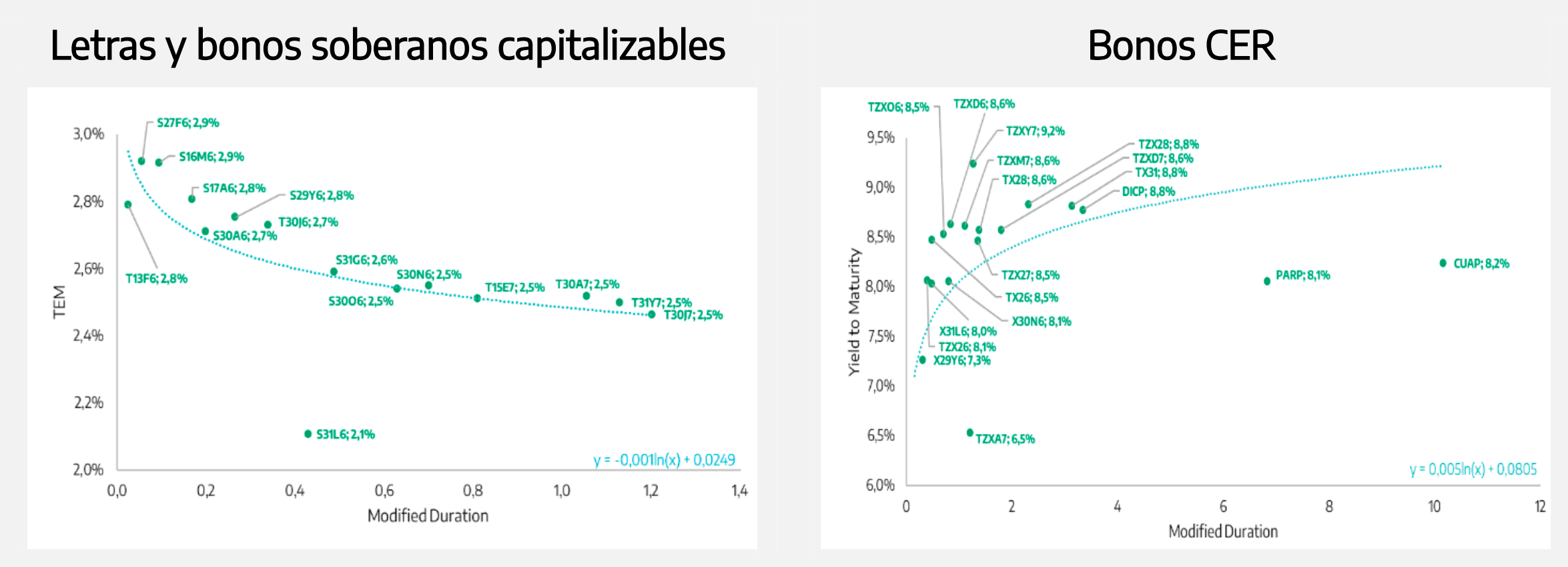Select the CUAP data point

tap(1443, 263)
